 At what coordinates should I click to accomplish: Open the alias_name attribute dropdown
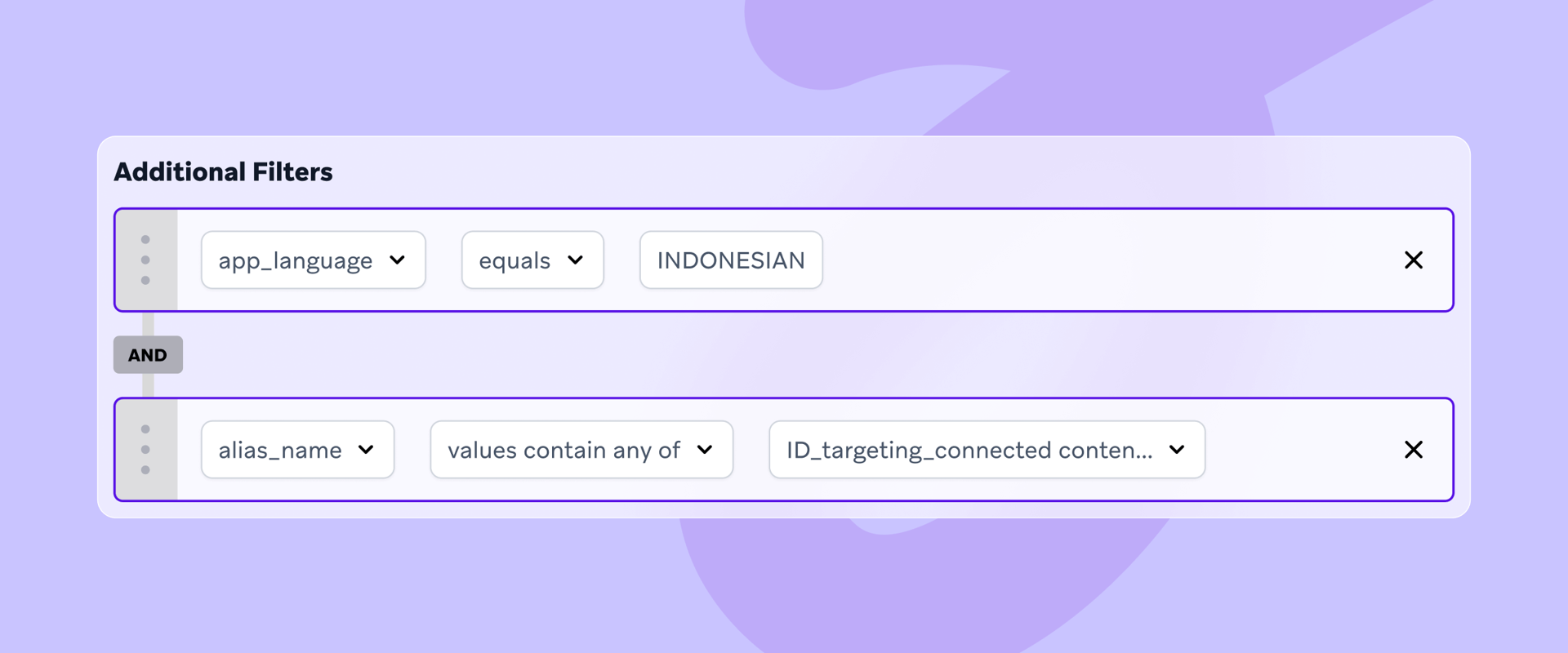tap(297, 449)
